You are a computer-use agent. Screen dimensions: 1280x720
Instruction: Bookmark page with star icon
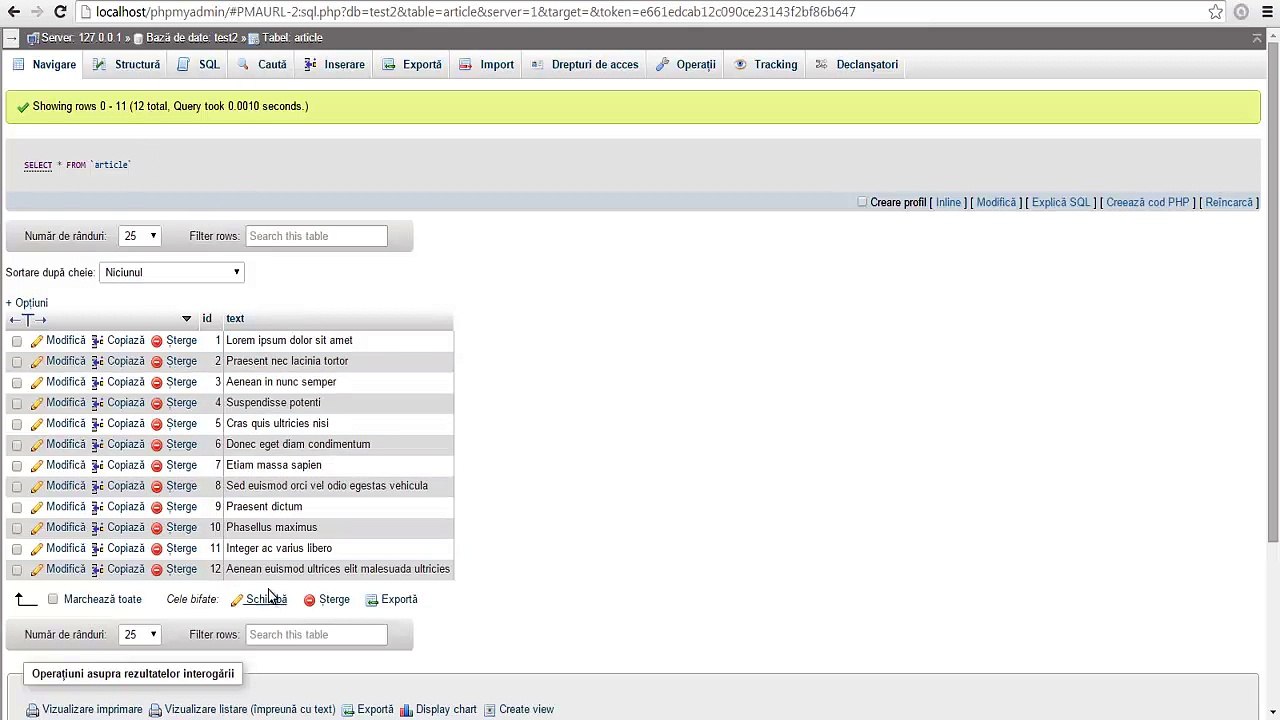[x=1215, y=12]
